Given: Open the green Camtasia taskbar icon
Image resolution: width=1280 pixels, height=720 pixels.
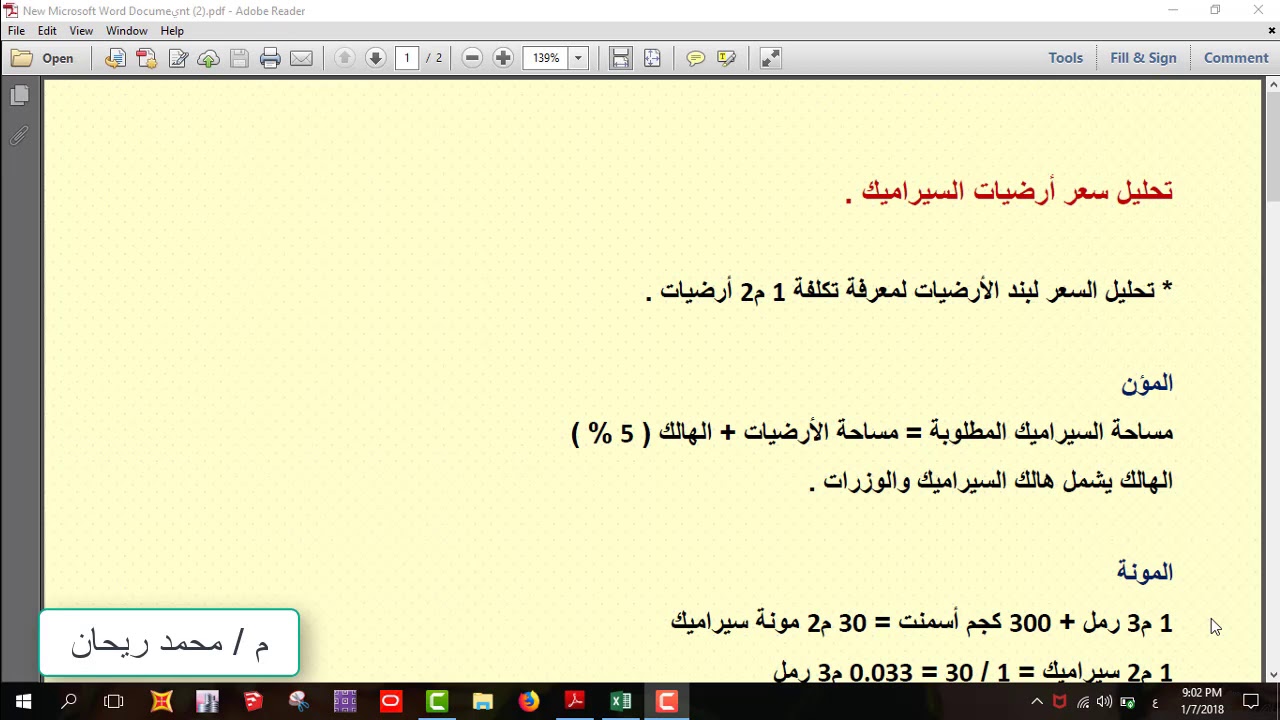Looking at the screenshot, I should pyautogui.click(x=437, y=701).
